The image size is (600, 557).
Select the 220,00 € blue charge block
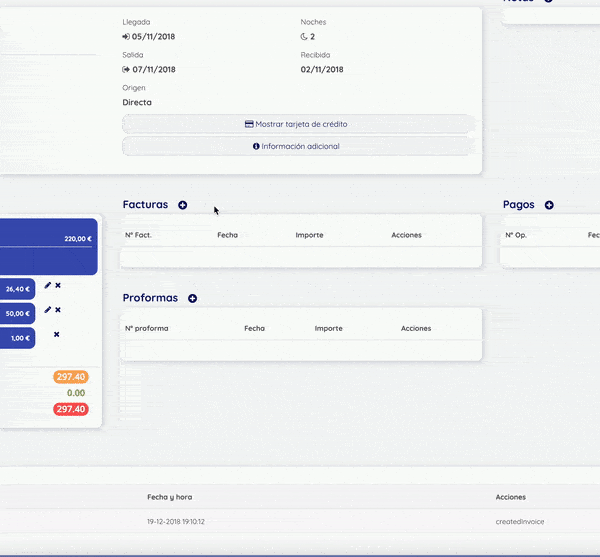click(49, 247)
